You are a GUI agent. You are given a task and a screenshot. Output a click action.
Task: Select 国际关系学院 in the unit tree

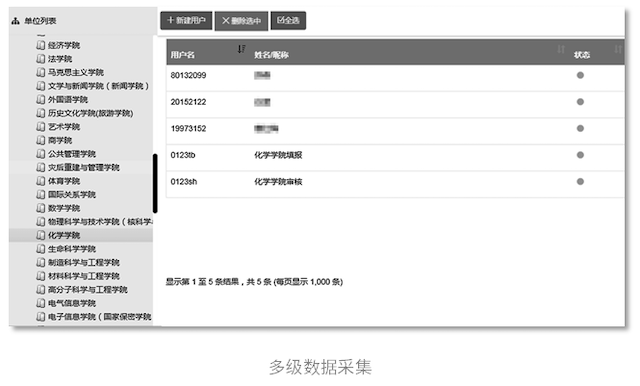72,195
